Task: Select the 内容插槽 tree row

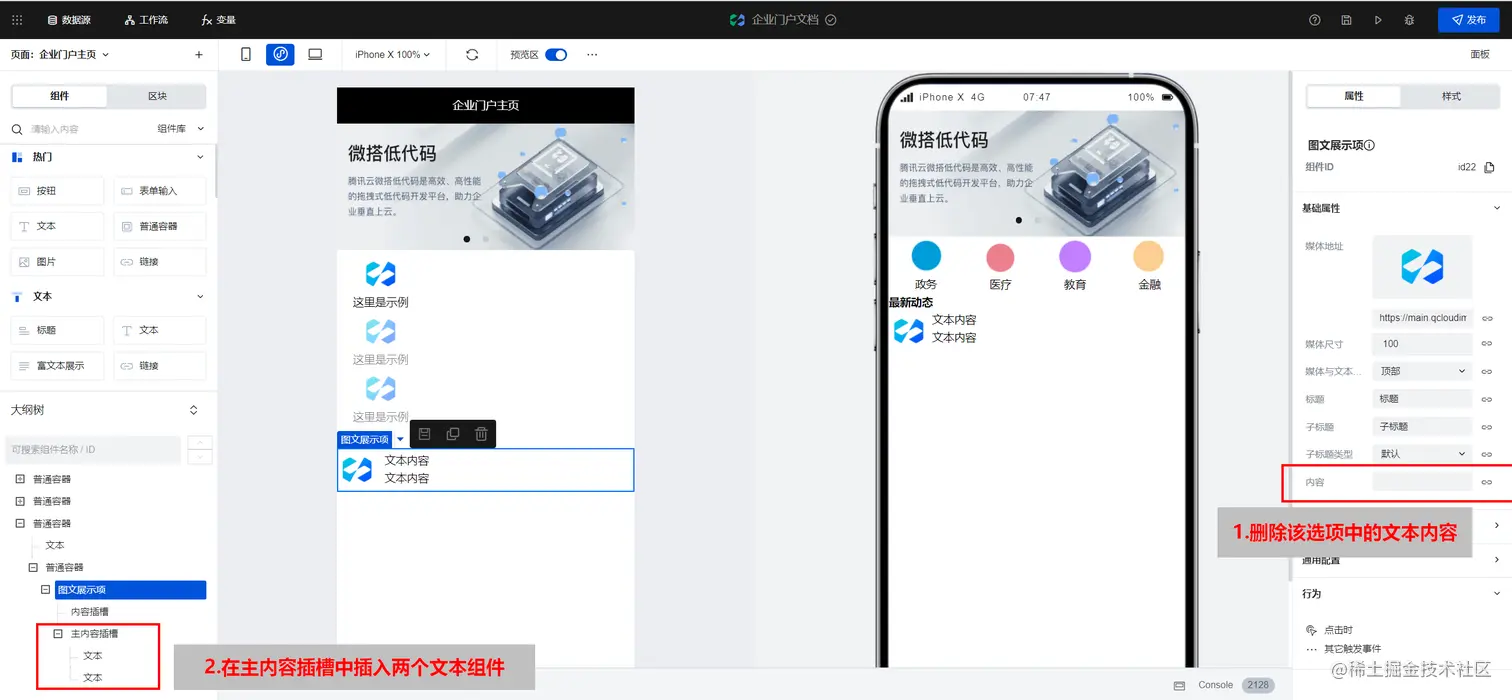Action: tap(90, 612)
